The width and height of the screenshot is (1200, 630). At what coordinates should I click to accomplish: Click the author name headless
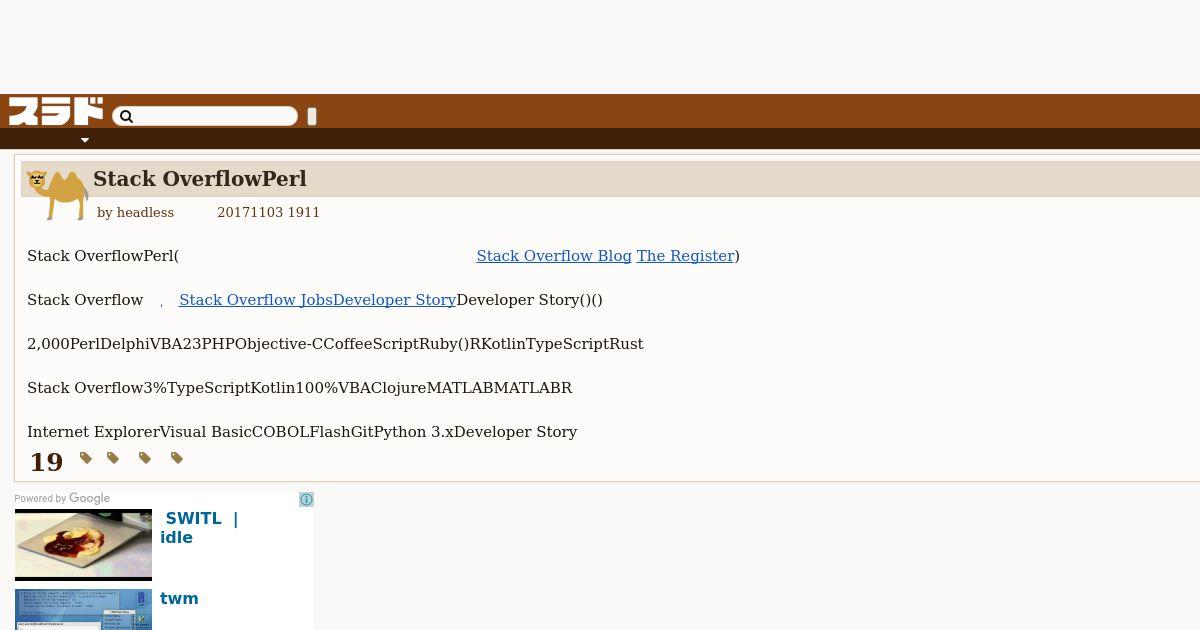[145, 213]
